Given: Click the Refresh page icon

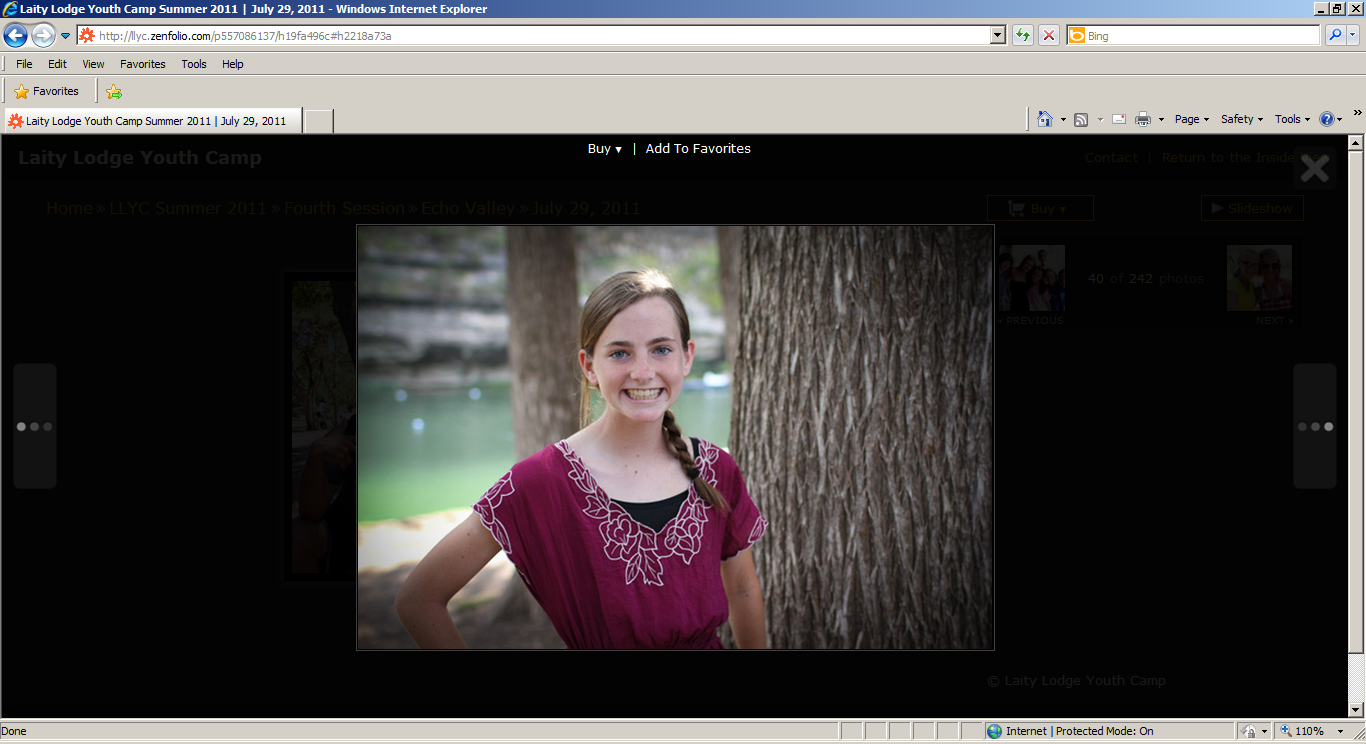Looking at the screenshot, I should (1022, 36).
